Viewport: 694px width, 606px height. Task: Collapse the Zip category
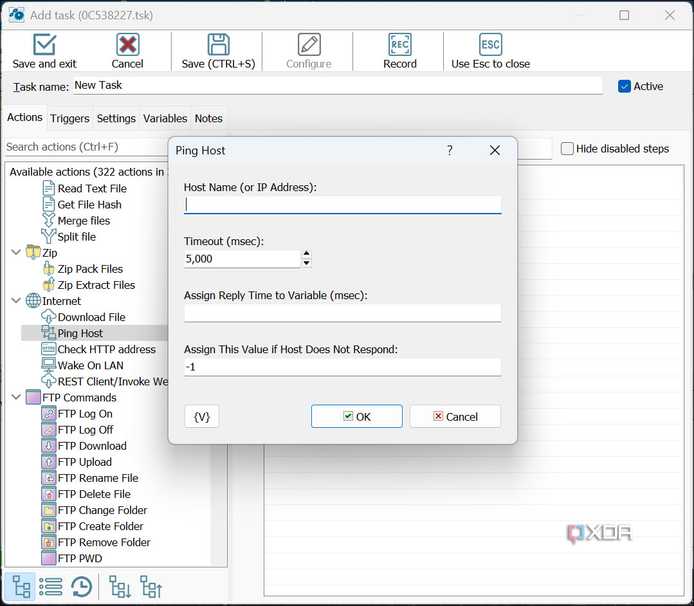(x=16, y=252)
